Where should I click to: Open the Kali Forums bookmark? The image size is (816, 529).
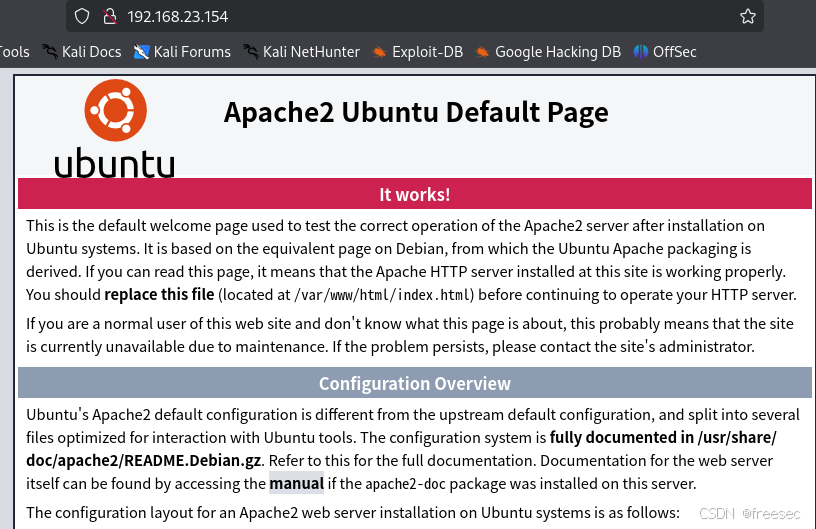(x=182, y=52)
